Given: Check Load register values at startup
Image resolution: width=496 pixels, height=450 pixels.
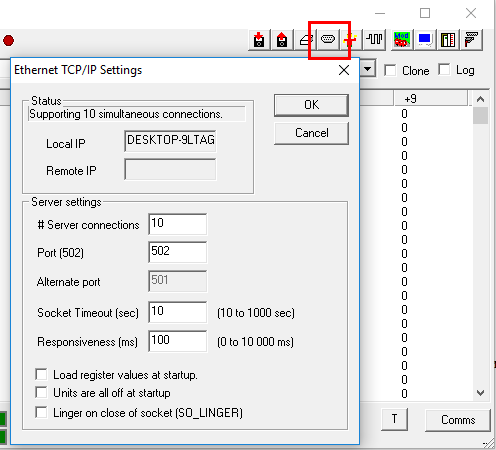Looking at the screenshot, I should pyautogui.click(x=41, y=374).
